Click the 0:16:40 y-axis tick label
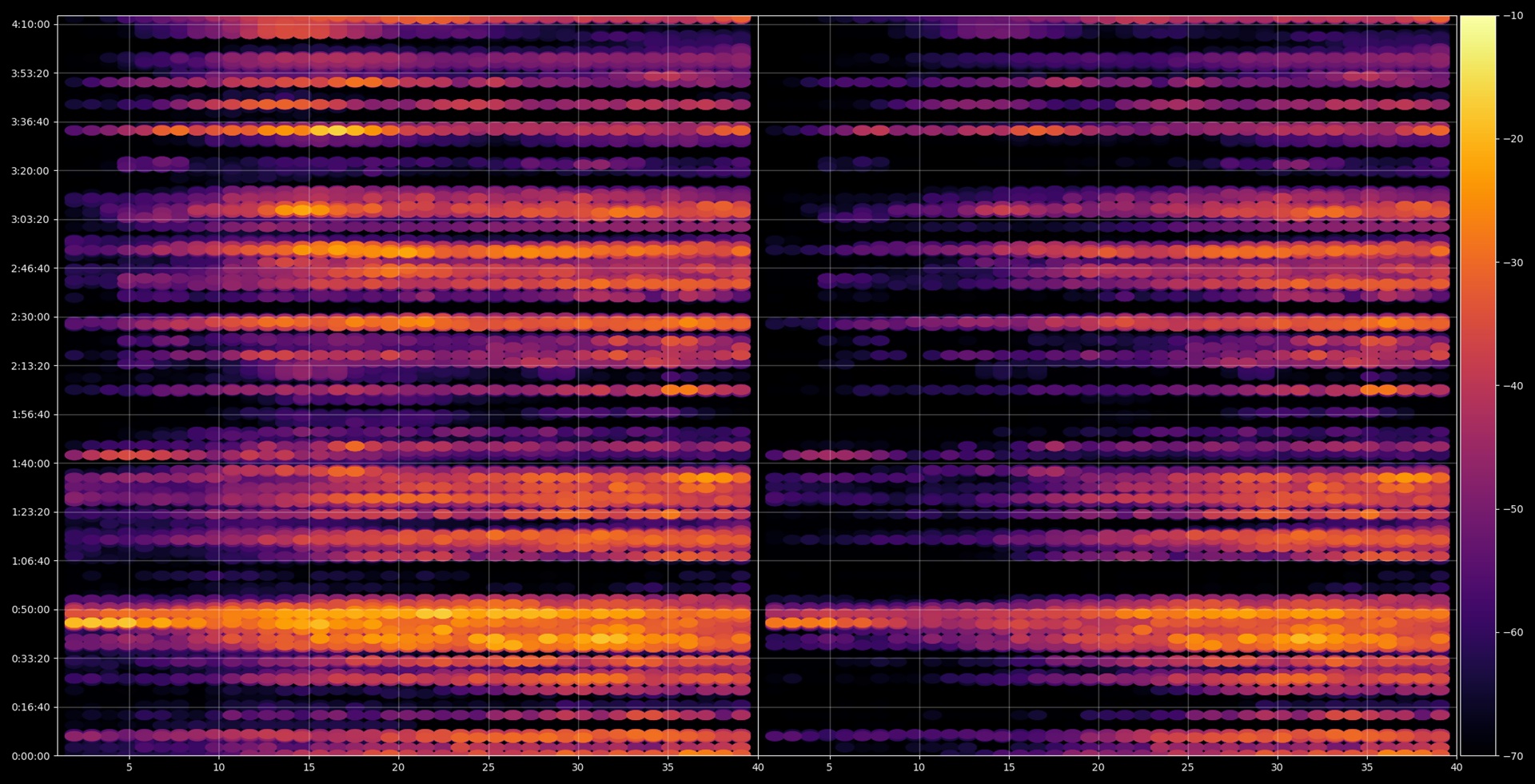Screen dimensions: 1535x784 pyautogui.click(x=30, y=707)
